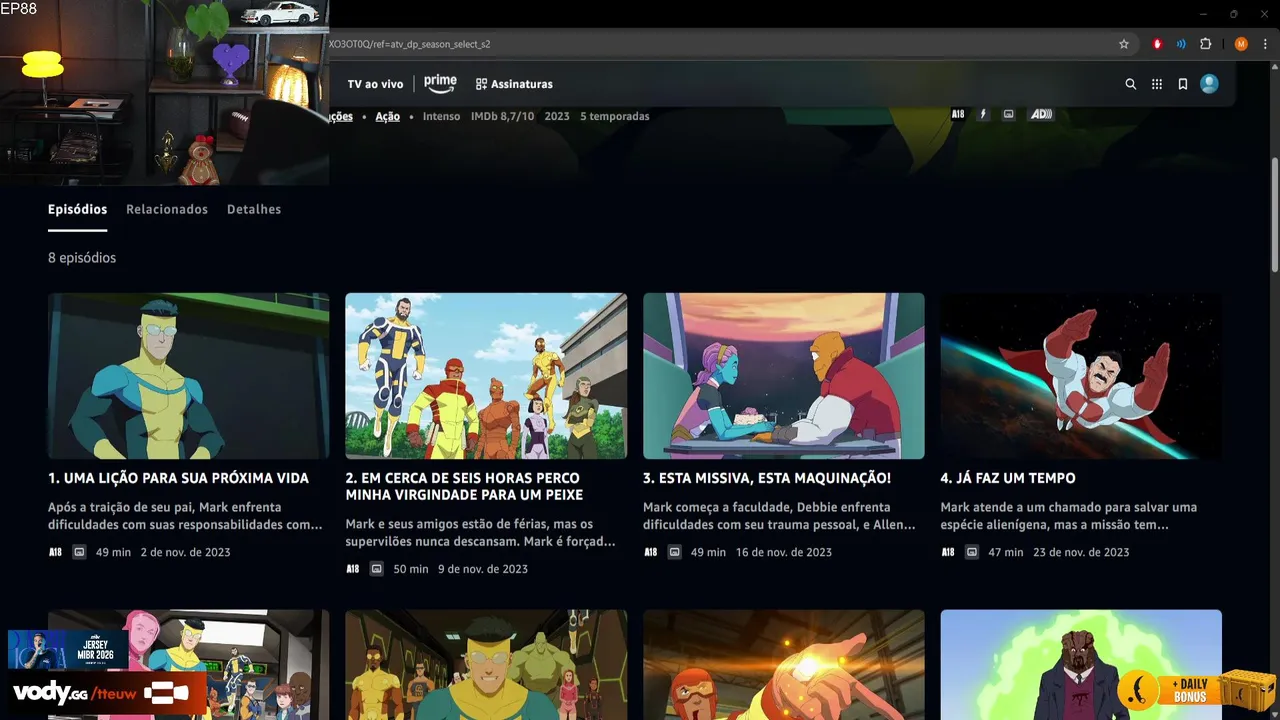Open the Prime Video user avatar
Screen dimensions: 1280x720
click(x=1209, y=84)
